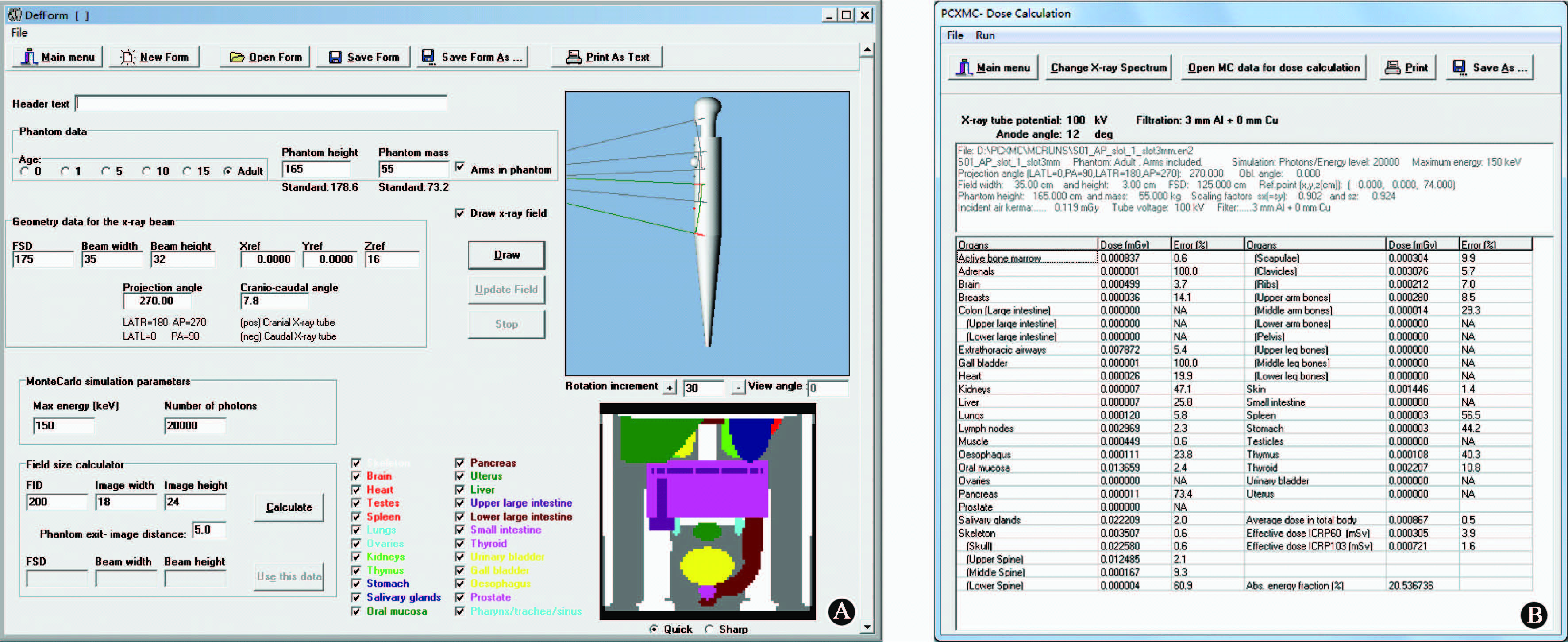Click up arrow of DefForm scrollbar

(867, 50)
